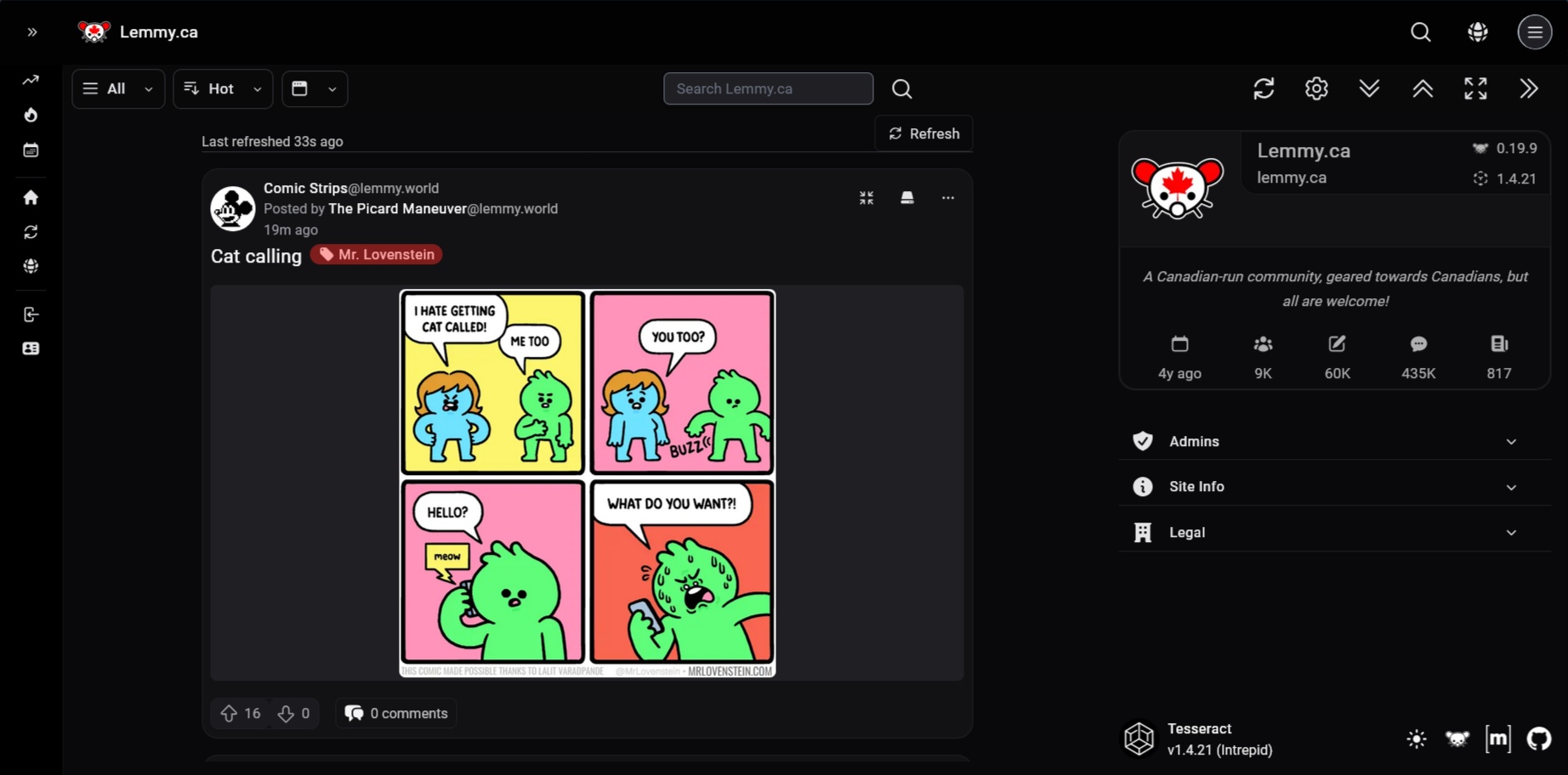Toggle the fullscreen expand-arrows icon
The image size is (1568, 775).
pos(1475,88)
